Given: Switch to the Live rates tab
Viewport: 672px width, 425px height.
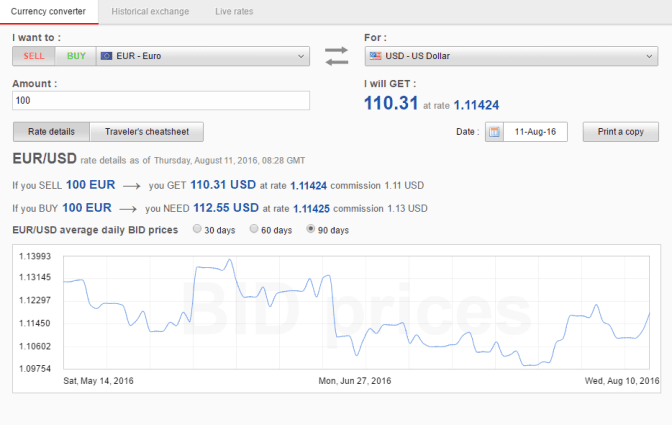Looking at the screenshot, I should (x=233, y=12).
